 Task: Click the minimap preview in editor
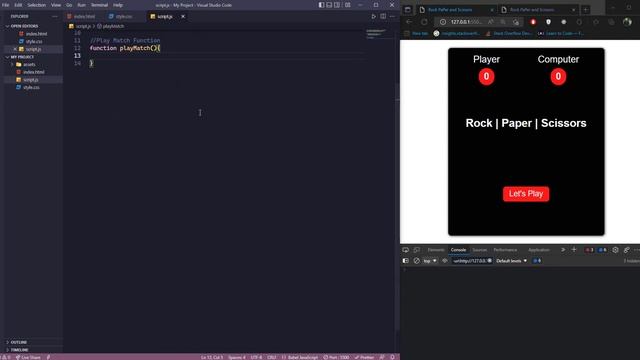click(376, 33)
